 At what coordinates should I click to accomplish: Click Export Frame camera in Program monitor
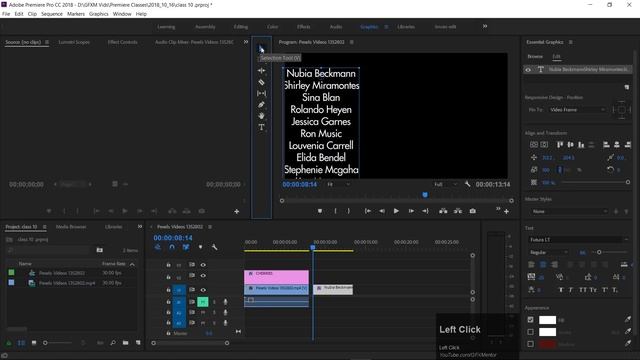click(x=472, y=211)
